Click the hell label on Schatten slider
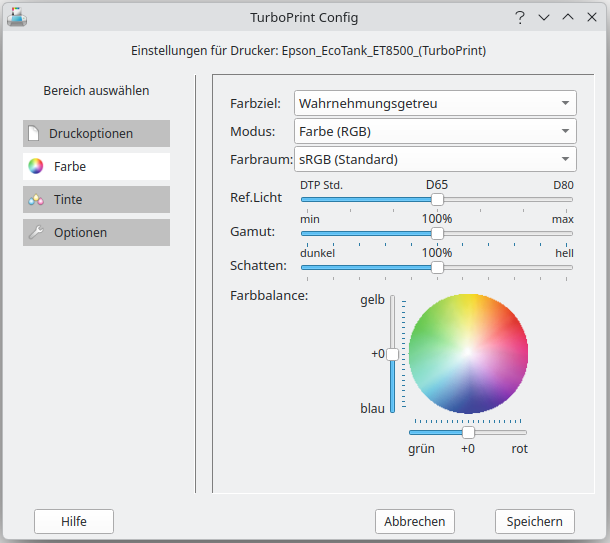610x543 pixels. 564,253
